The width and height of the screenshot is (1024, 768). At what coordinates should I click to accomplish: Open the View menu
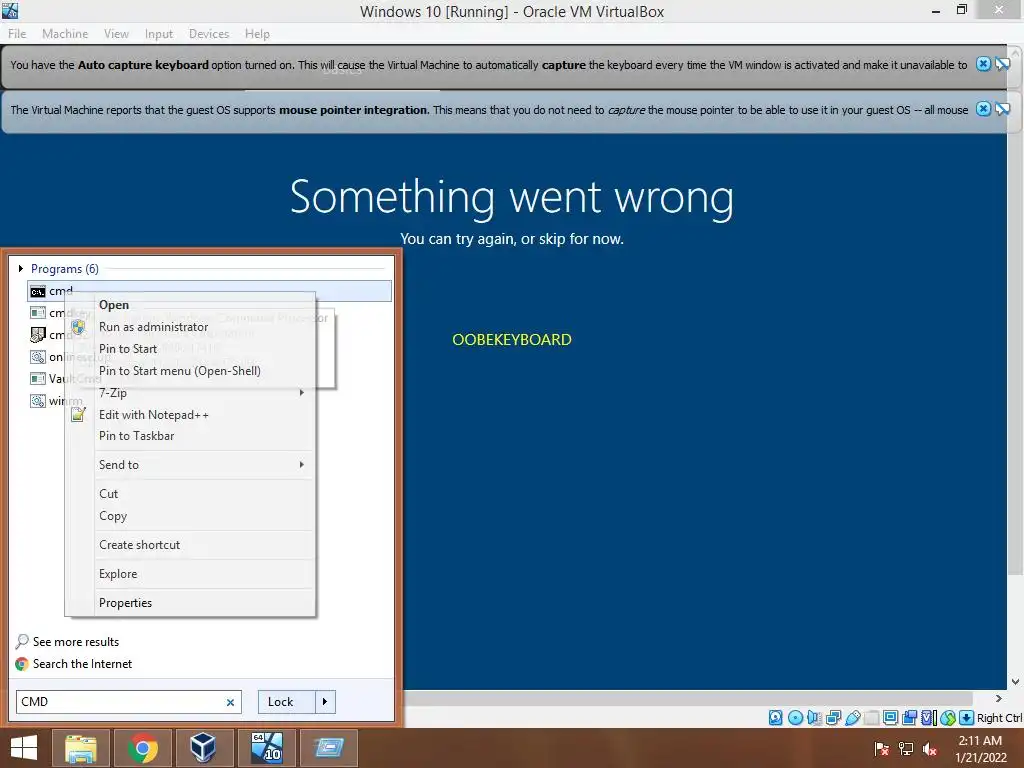click(x=116, y=34)
